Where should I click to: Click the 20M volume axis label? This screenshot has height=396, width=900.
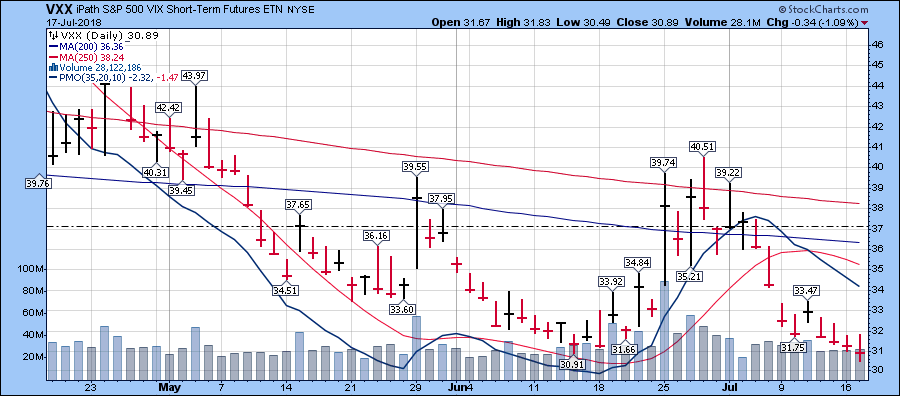pos(34,357)
